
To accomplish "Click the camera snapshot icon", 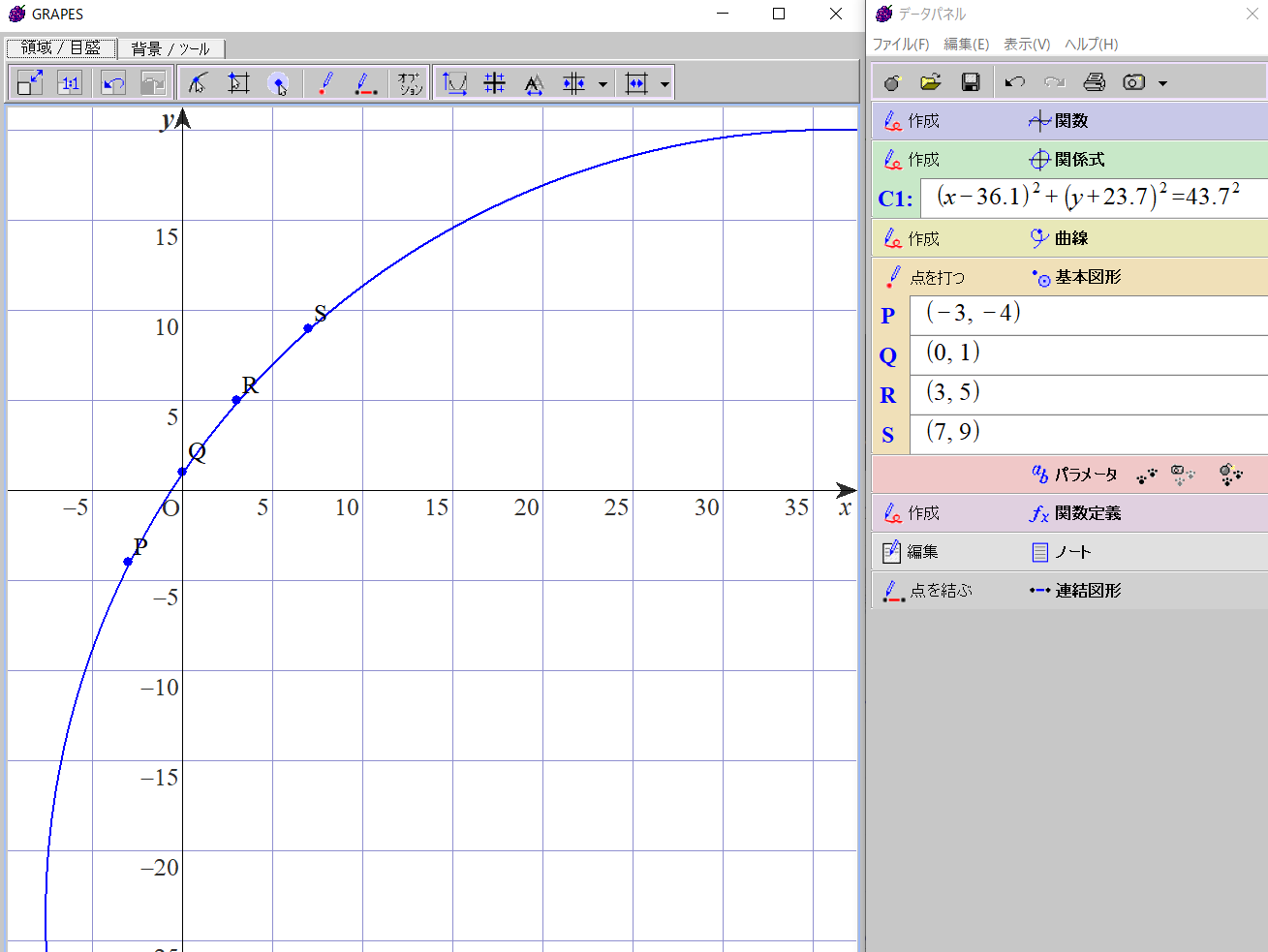I will [x=1134, y=82].
